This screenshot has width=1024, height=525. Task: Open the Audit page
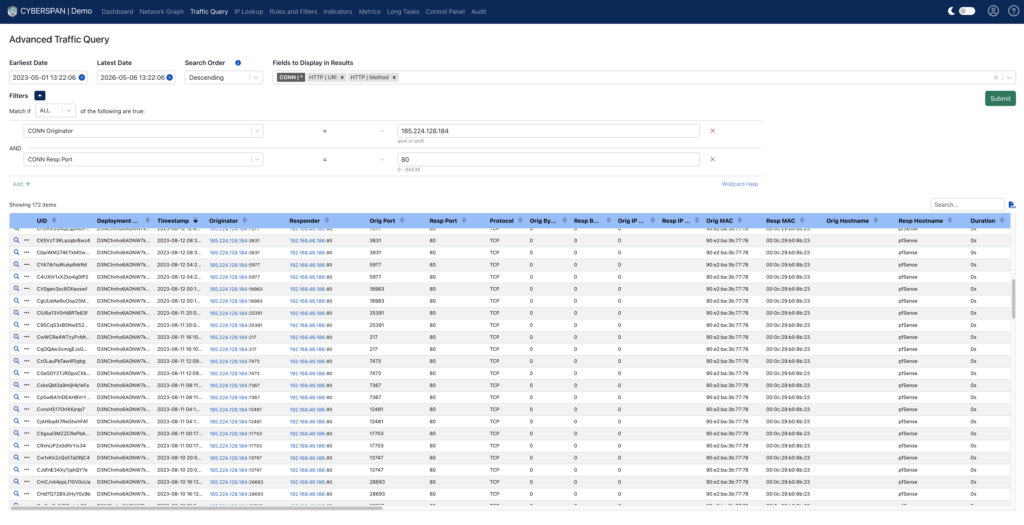point(478,12)
